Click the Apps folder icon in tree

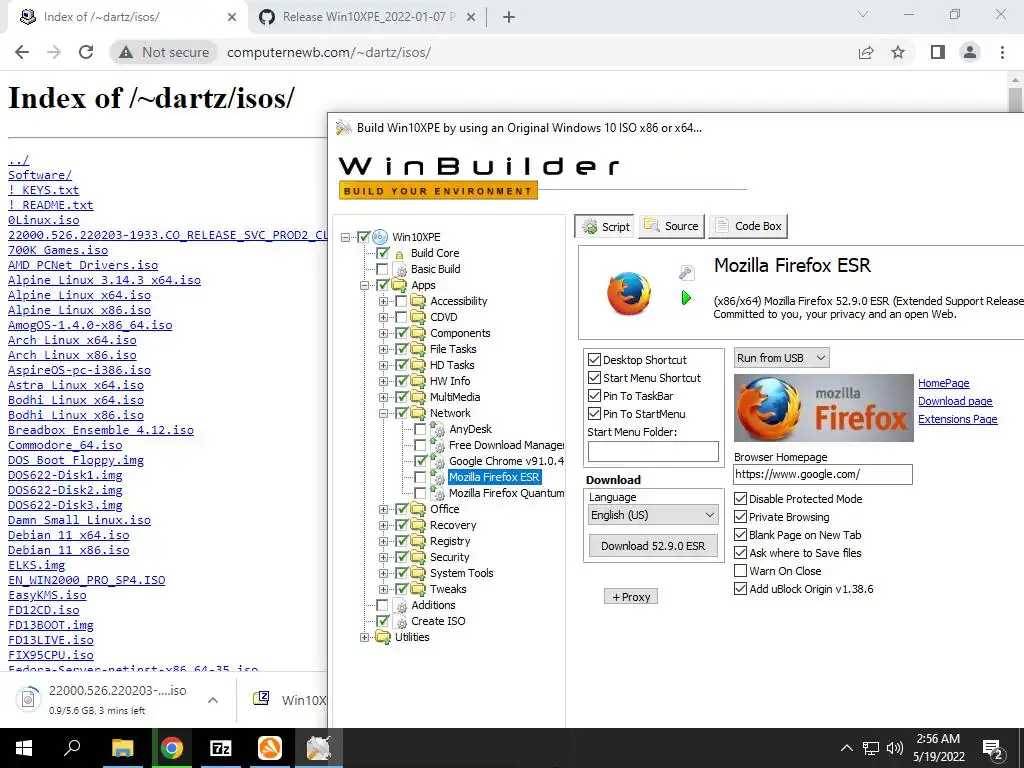pyautogui.click(x=399, y=285)
